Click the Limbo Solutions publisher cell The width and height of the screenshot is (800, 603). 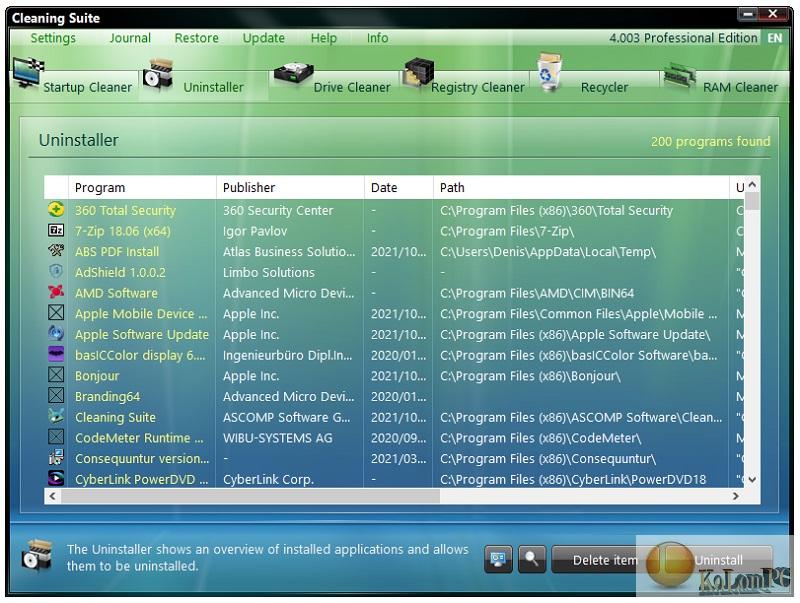268,272
